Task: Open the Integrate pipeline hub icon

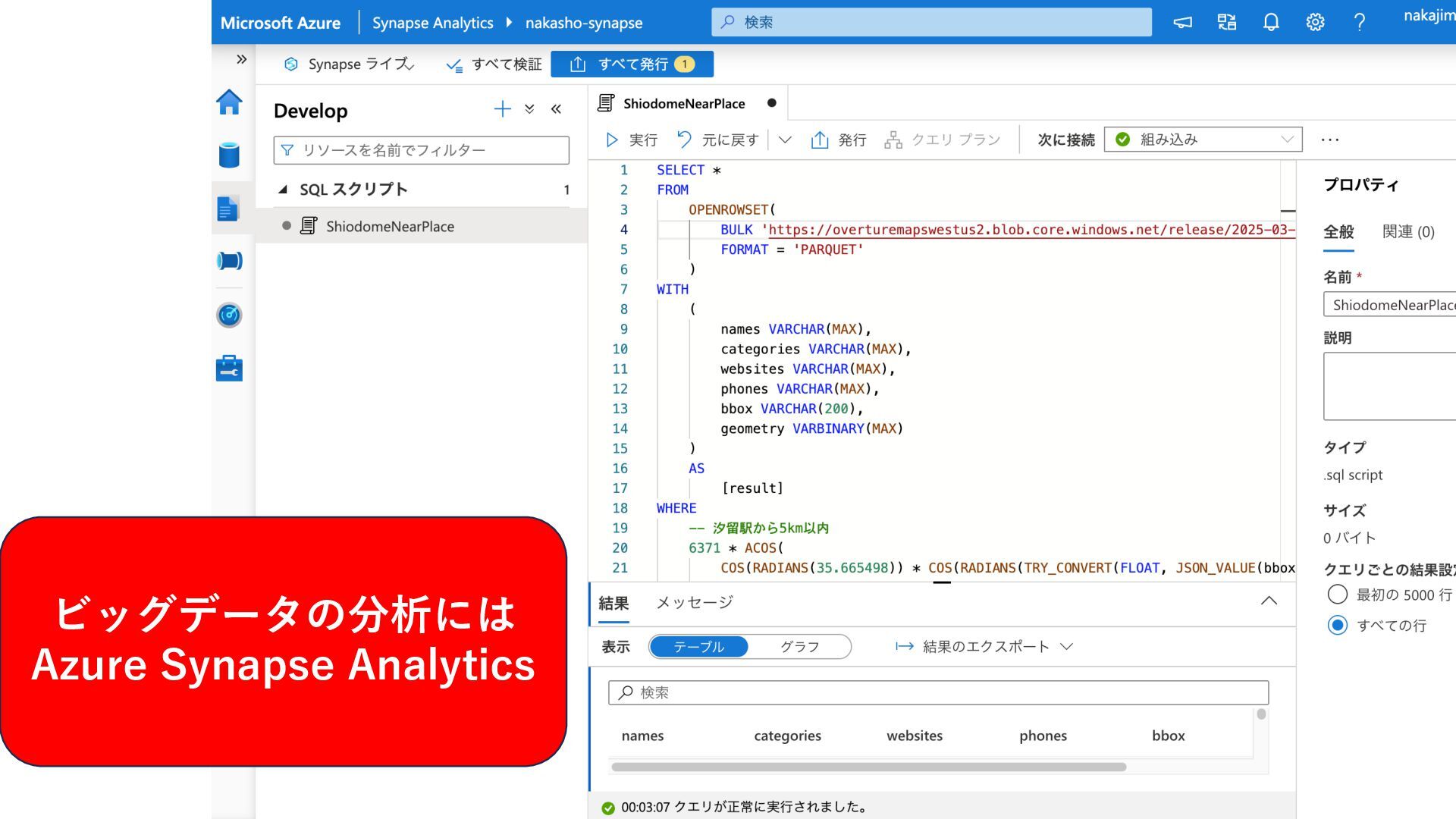Action: 229,261
